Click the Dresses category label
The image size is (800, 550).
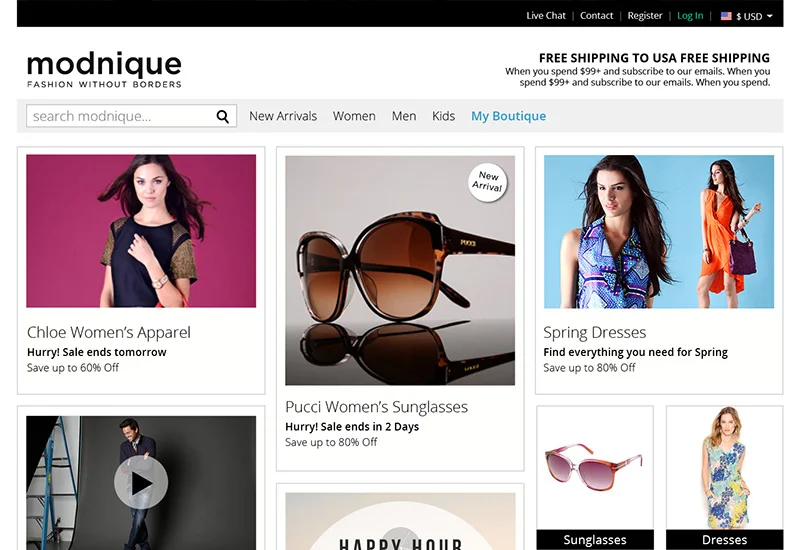(x=724, y=540)
